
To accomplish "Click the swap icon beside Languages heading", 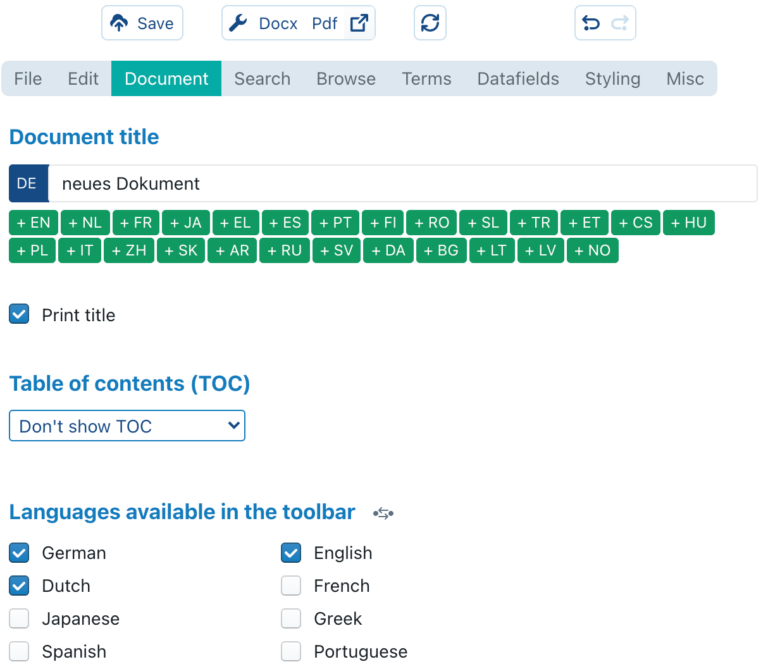I will (x=383, y=513).
